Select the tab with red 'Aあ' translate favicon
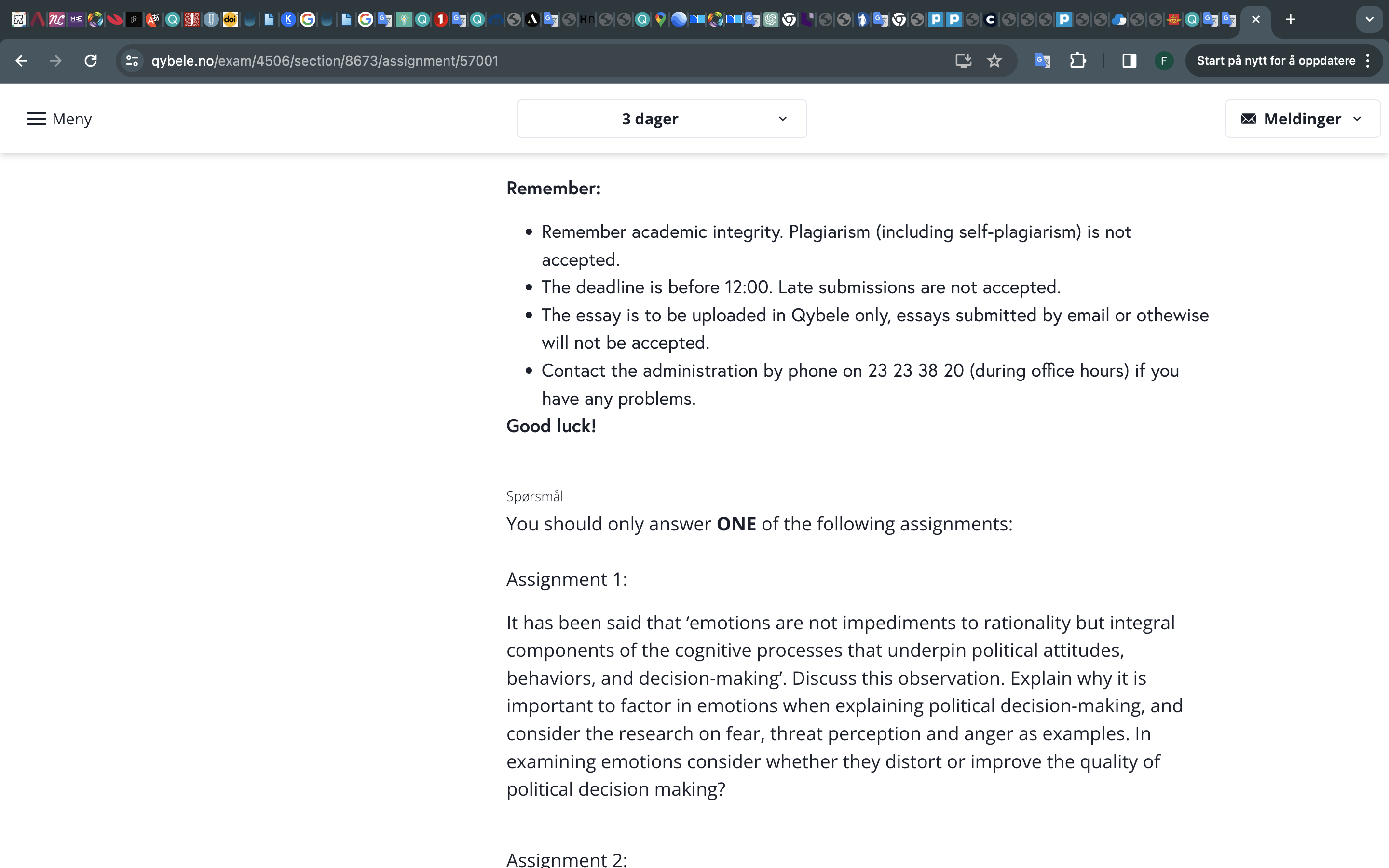 pos(153,19)
